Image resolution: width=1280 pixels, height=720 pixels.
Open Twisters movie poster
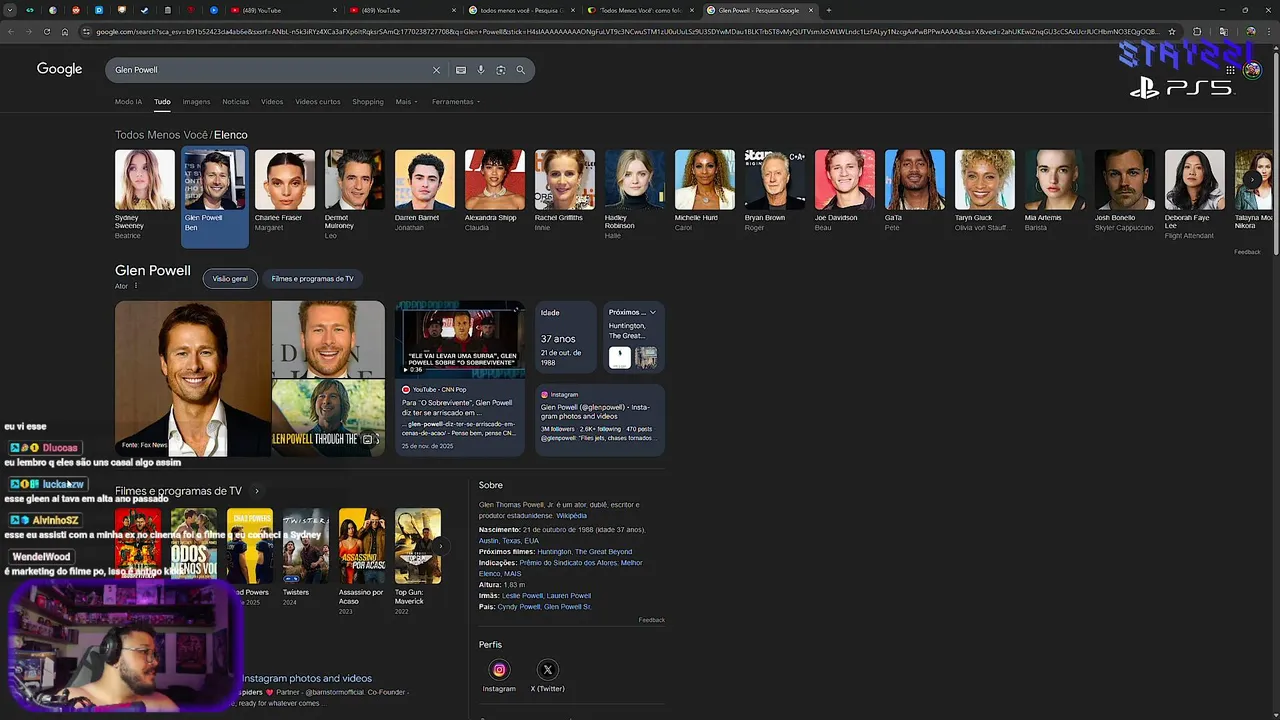(x=305, y=546)
